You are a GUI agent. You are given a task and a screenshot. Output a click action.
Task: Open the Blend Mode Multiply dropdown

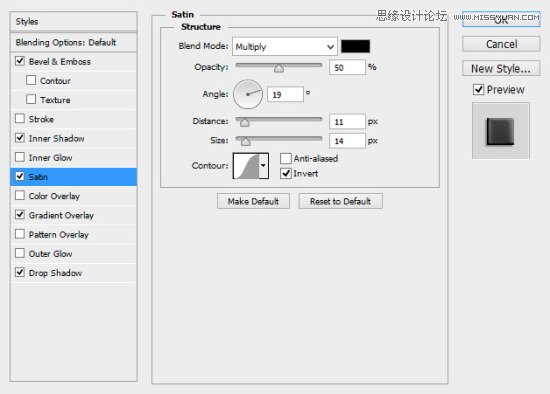click(x=285, y=47)
